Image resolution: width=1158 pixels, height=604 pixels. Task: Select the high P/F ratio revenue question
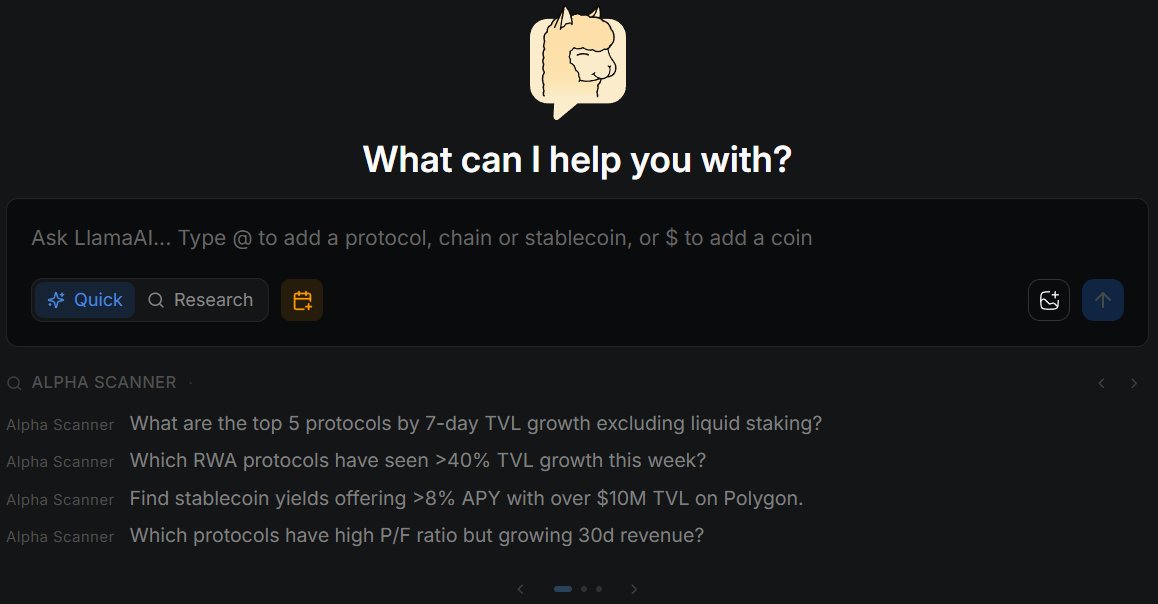click(x=417, y=535)
